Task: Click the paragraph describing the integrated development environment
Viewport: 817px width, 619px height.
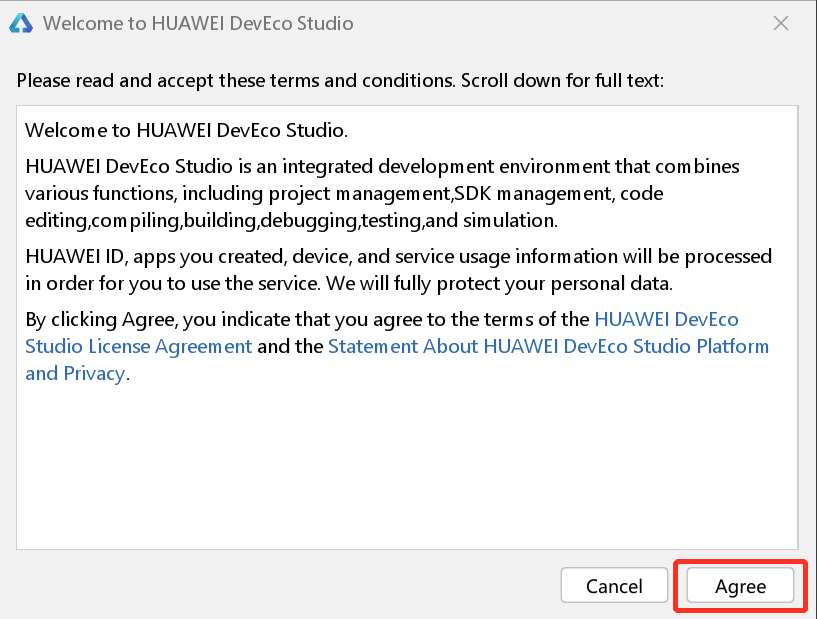Action: [x=382, y=193]
